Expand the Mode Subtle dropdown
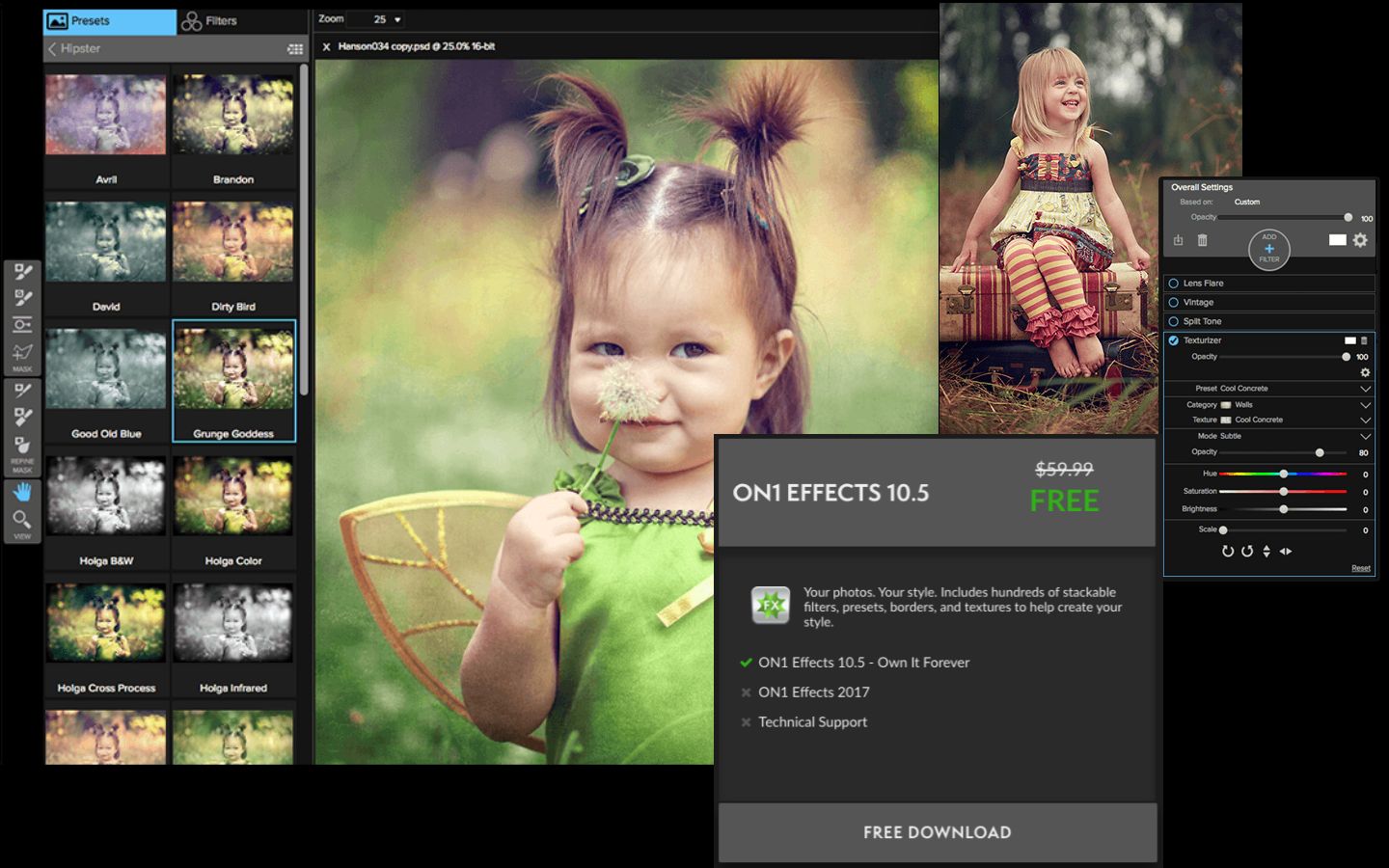Image resolution: width=1389 pixels, height=868 pixels. click(1365, 437)
